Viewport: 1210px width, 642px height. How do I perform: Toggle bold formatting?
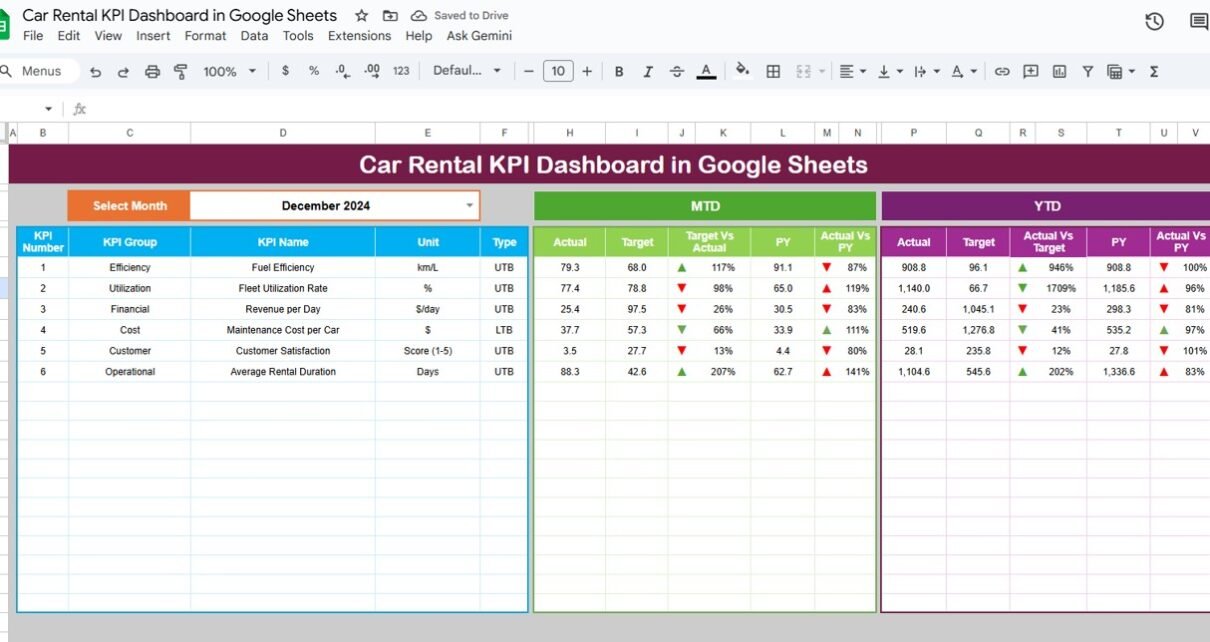click(x=619, y=71)
